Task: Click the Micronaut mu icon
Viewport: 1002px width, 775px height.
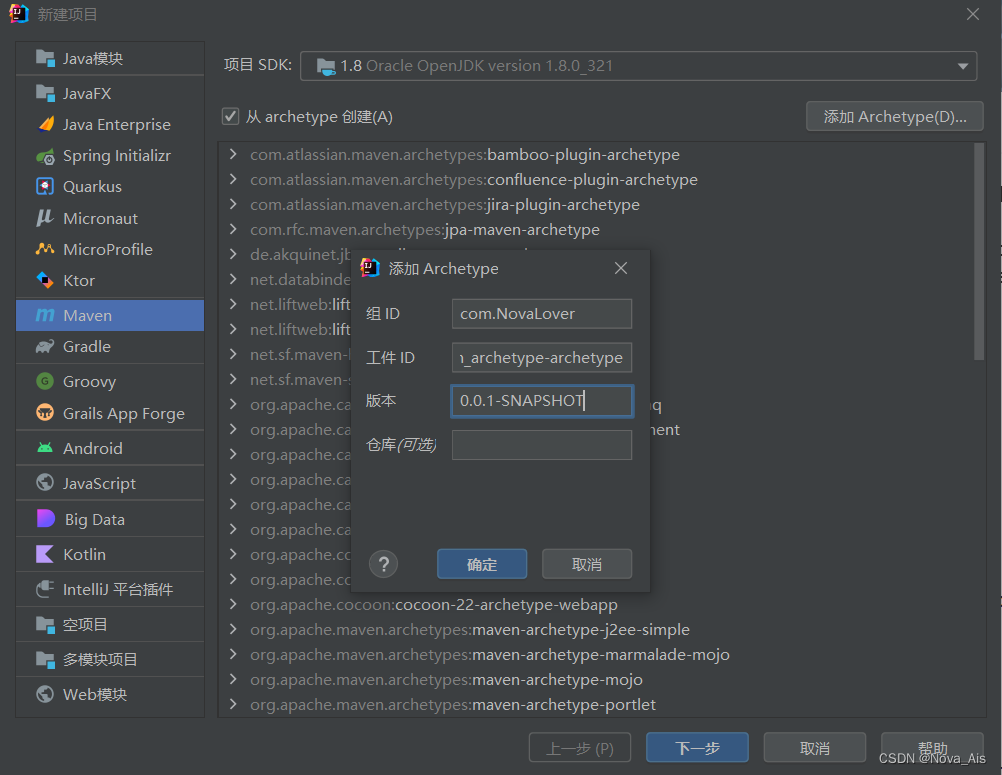Action: [45, 218]
